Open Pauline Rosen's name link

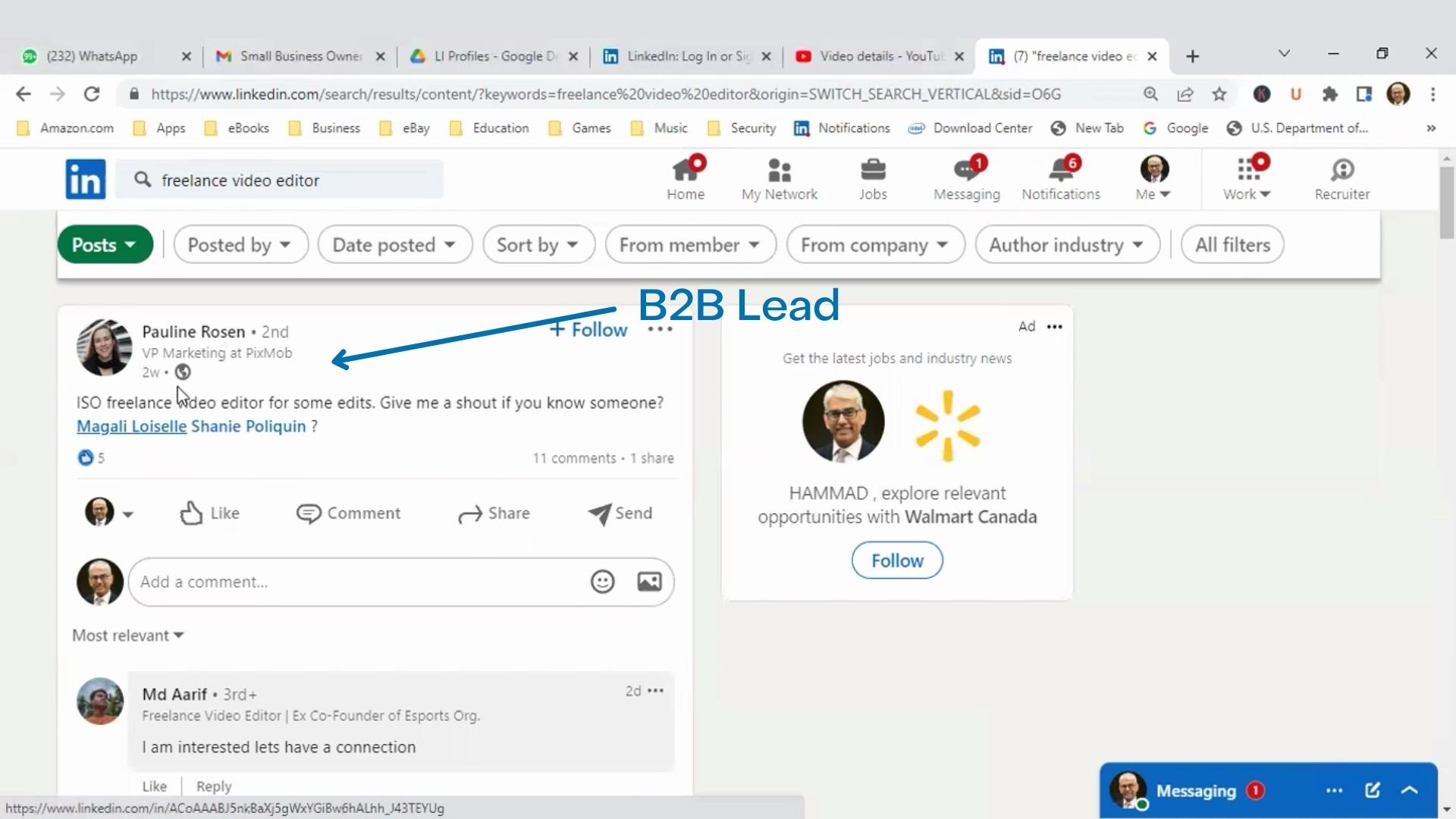point(193,331)
